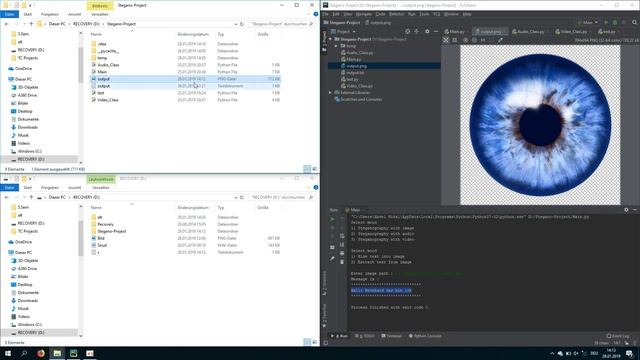This screenshot has height=360, width=640.
Task: Click the green Run button in PyCharm toolbar
Action: coord(606,22)
